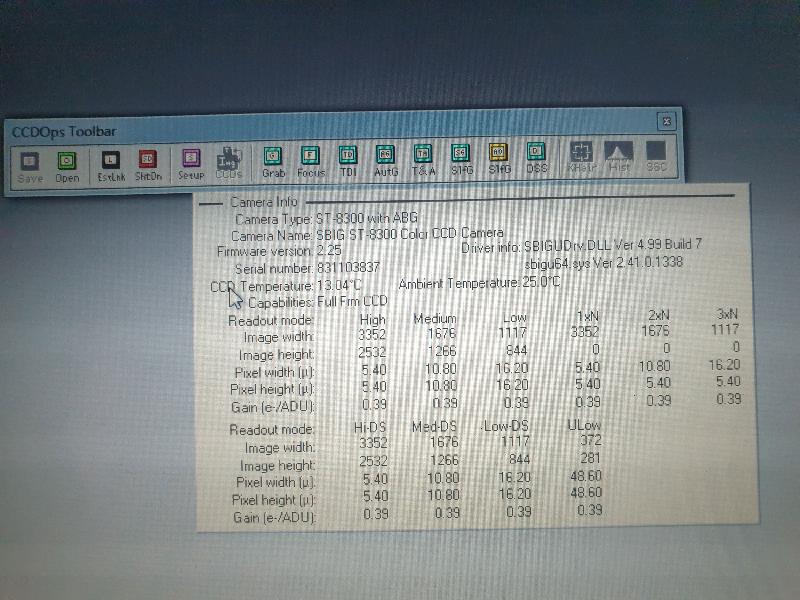Screen dimensions: 800x600
Task: Click the 'ULow' readout mode header
Action: click(x=585, y=424)
